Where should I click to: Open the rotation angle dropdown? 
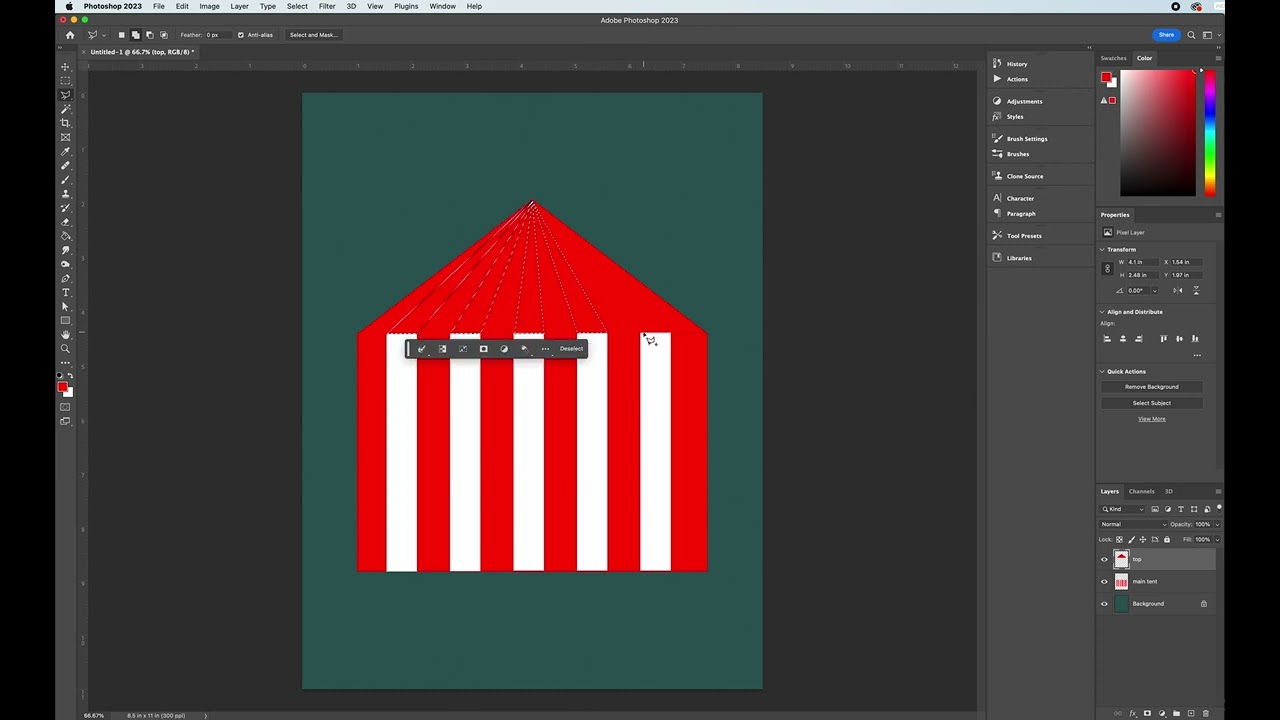[x=1155, y=291]
